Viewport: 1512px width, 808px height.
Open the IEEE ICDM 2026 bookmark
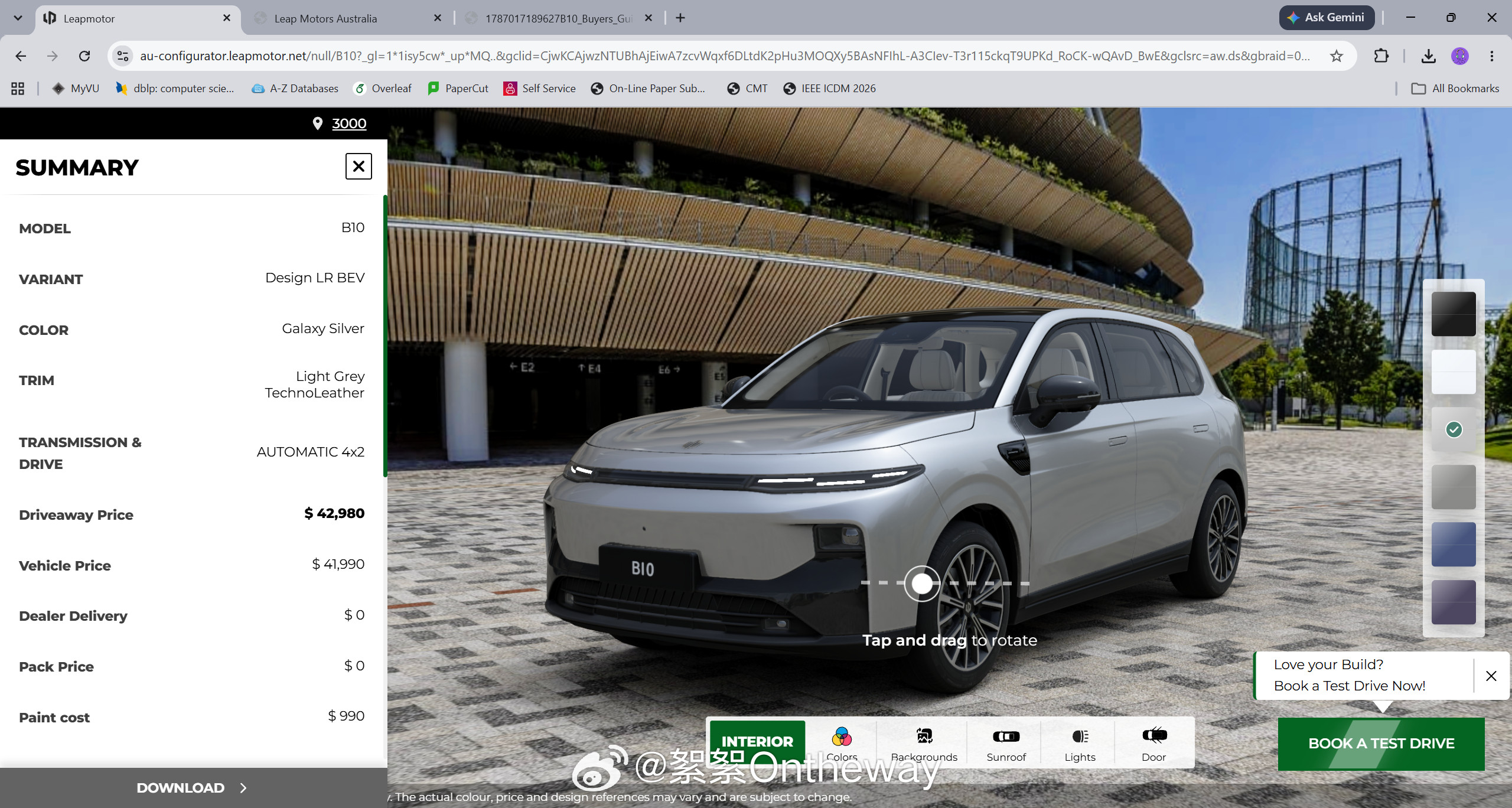click(x=830, y=89)
